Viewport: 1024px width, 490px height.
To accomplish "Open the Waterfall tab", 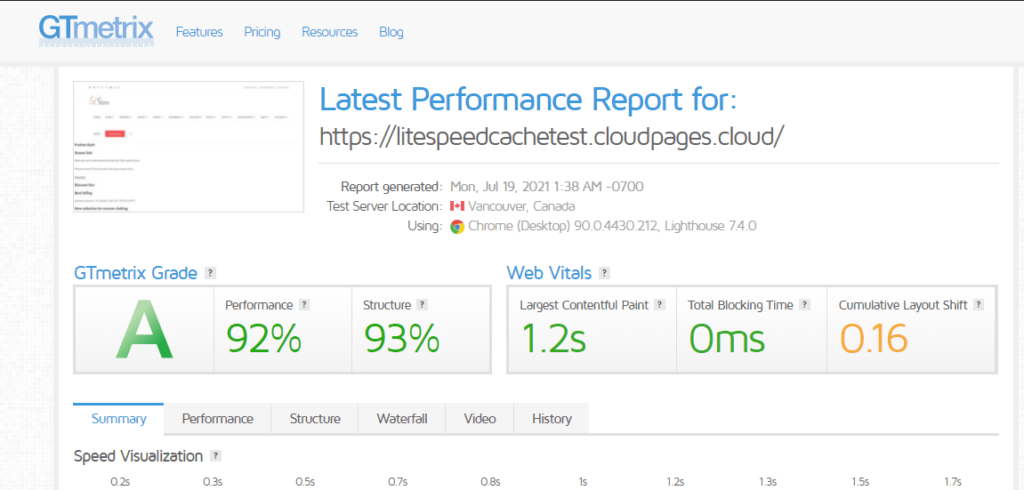I will (x=402, y=419).
